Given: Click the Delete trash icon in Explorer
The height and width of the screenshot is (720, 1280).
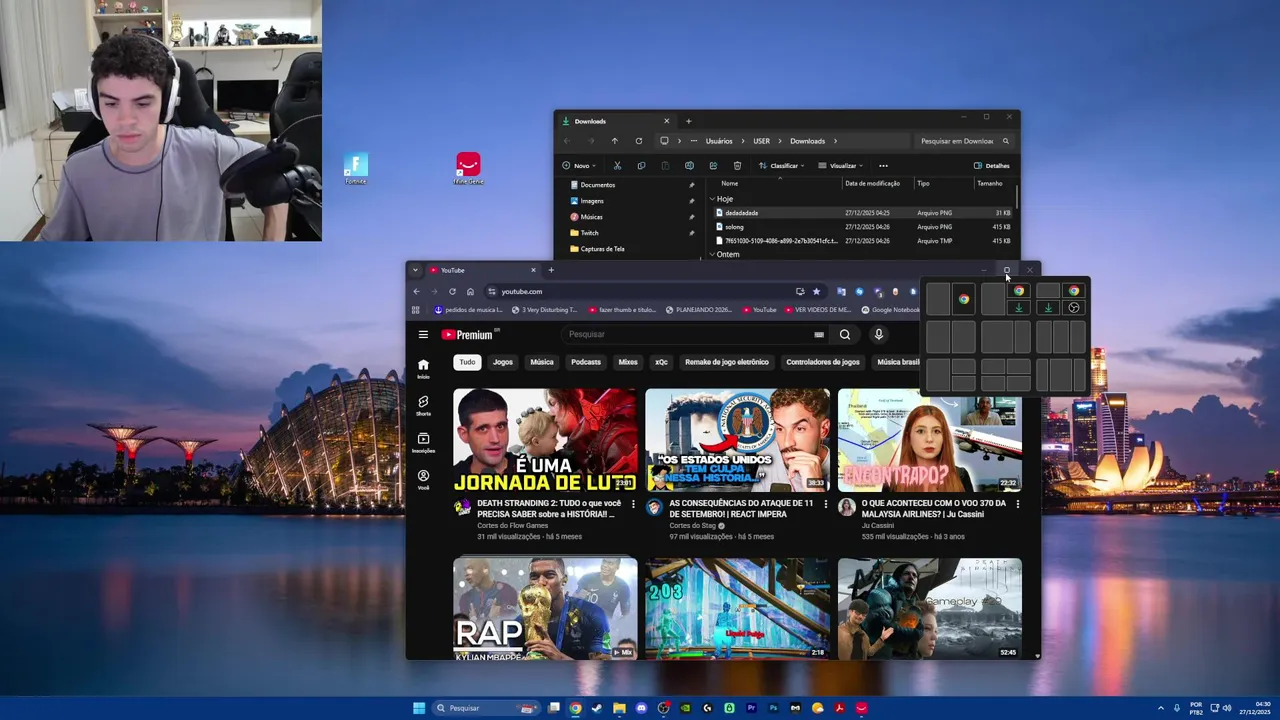Looking at the screenshot, I should [737, 166].
